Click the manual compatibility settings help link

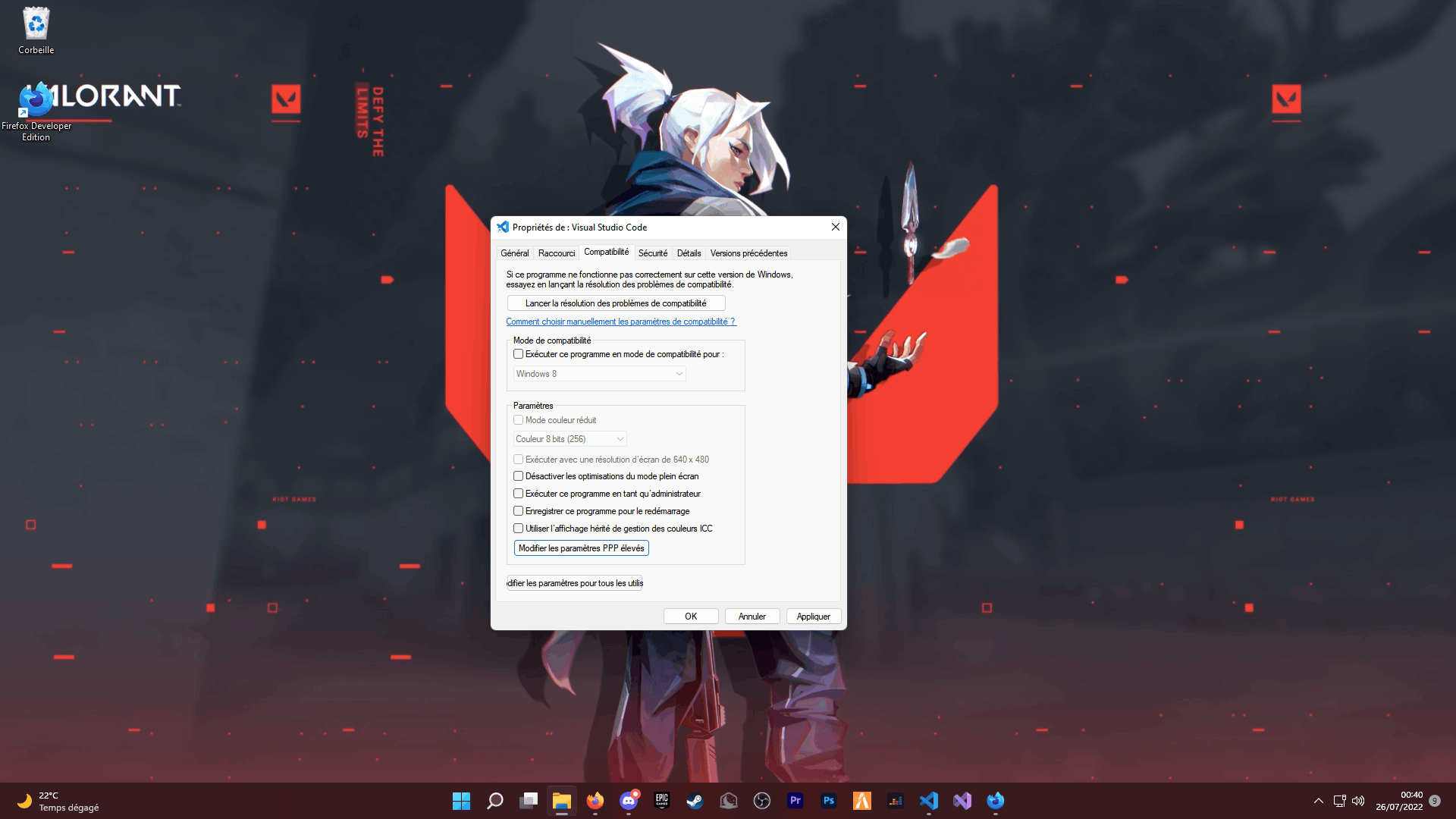click(x=620, y=322)
